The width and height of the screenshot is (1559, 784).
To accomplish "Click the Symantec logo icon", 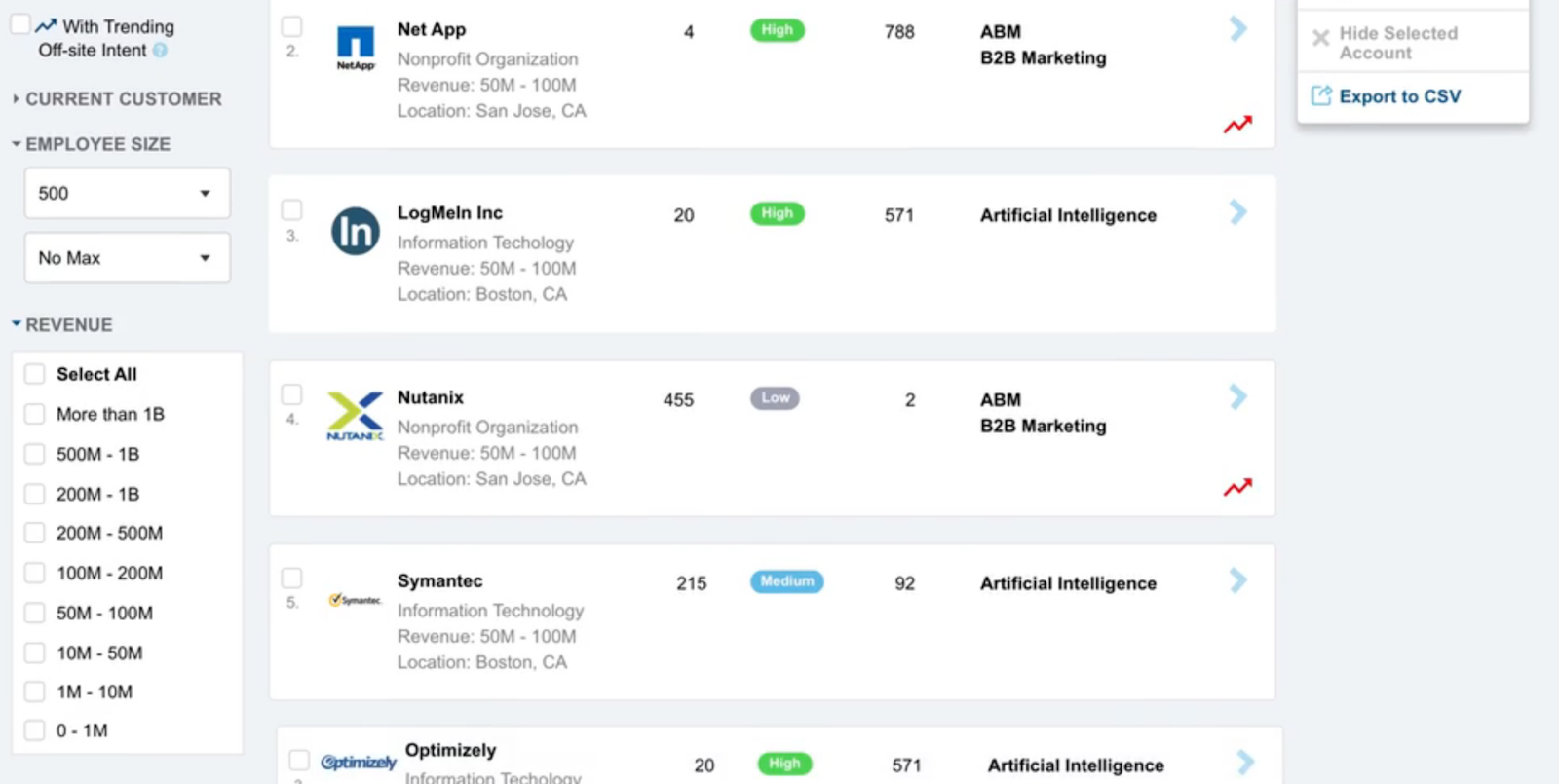I will pyautogui.click(x=355, y=600).
